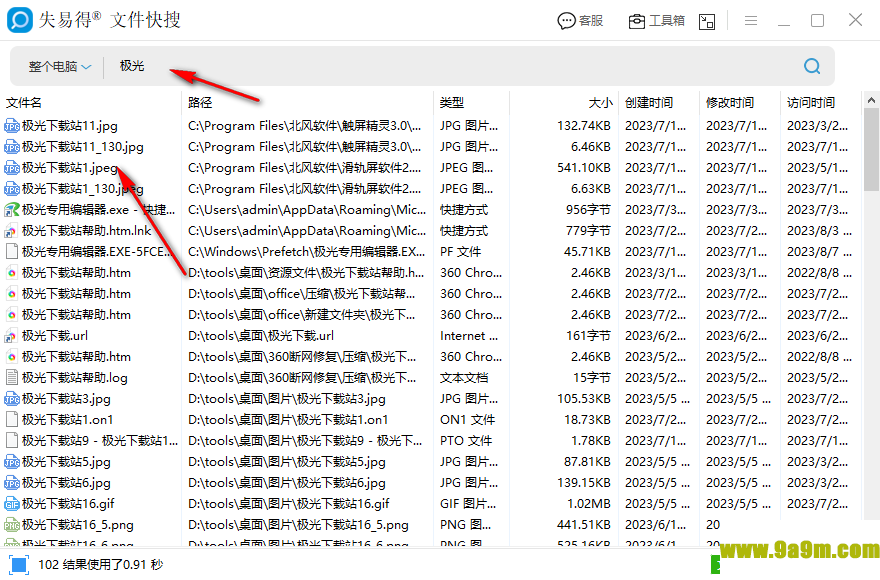Sort by 文件名 column header
This screenshot has width=880, height=580.
click(24, 103)
